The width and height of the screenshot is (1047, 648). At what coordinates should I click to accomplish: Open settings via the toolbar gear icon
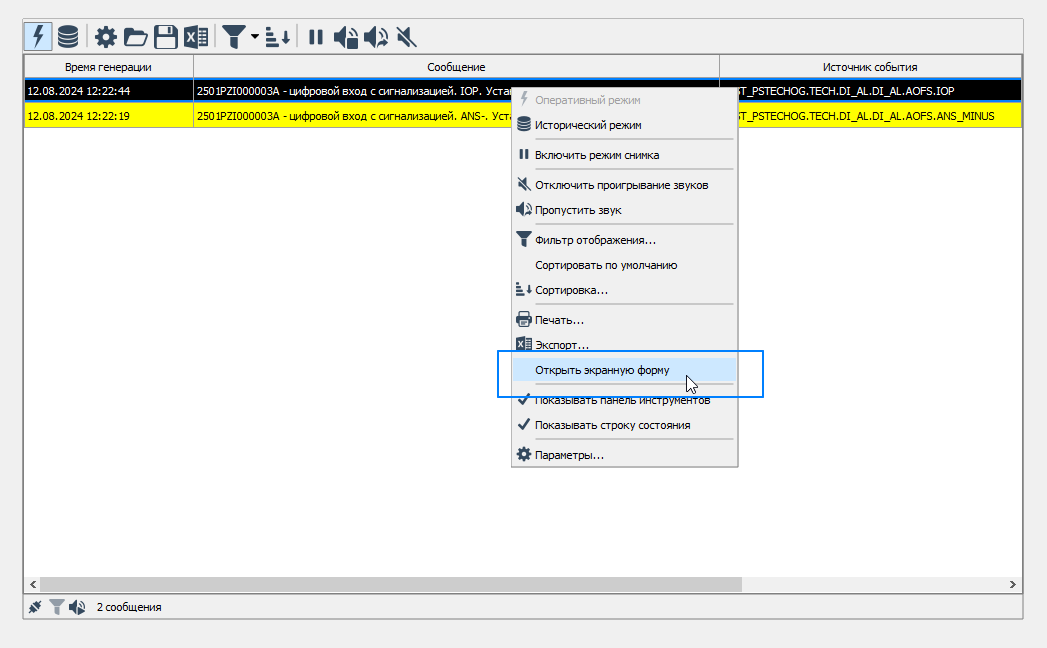tap(105, 37)
